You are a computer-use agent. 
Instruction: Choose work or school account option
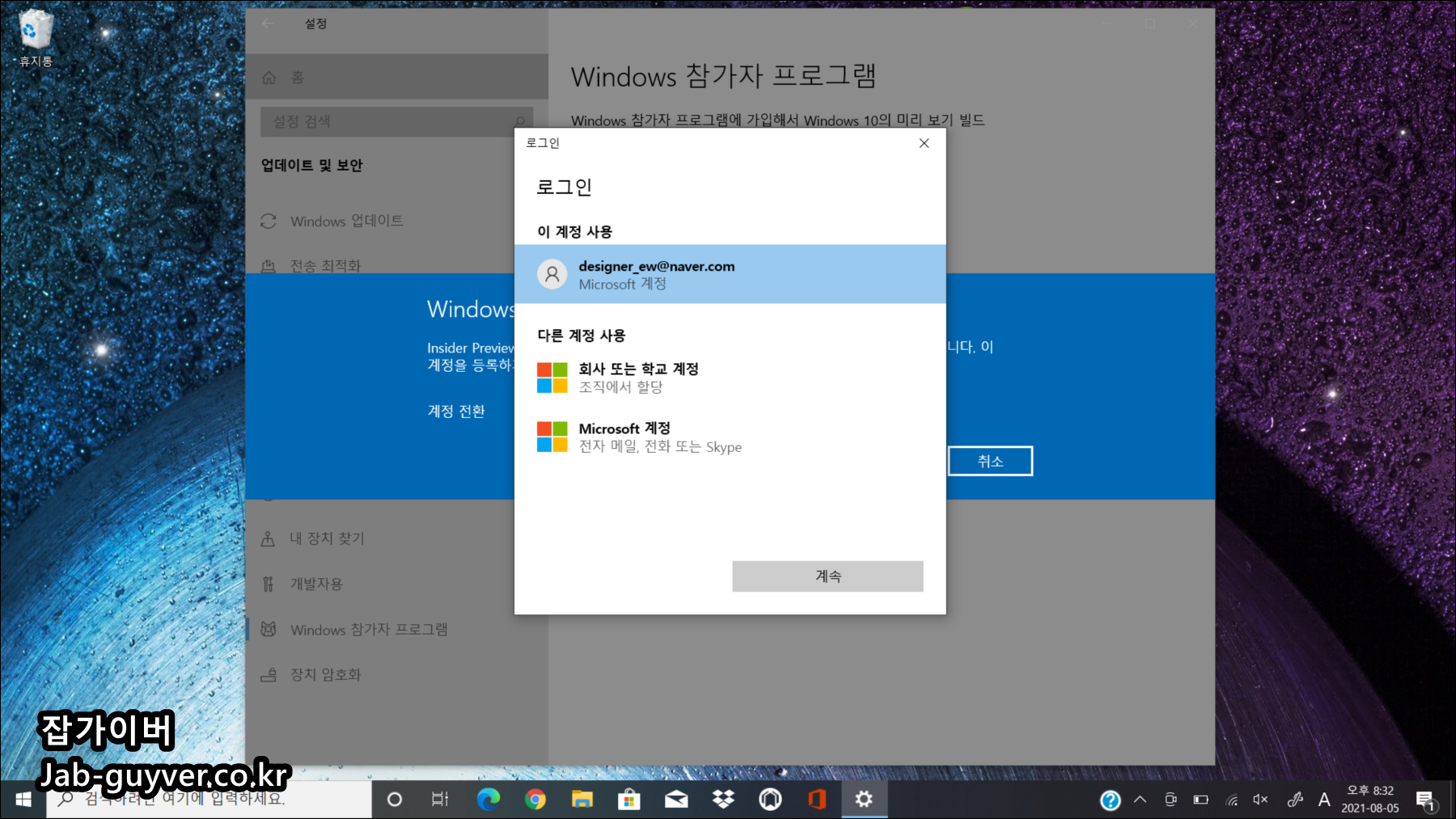pos(730,378)
